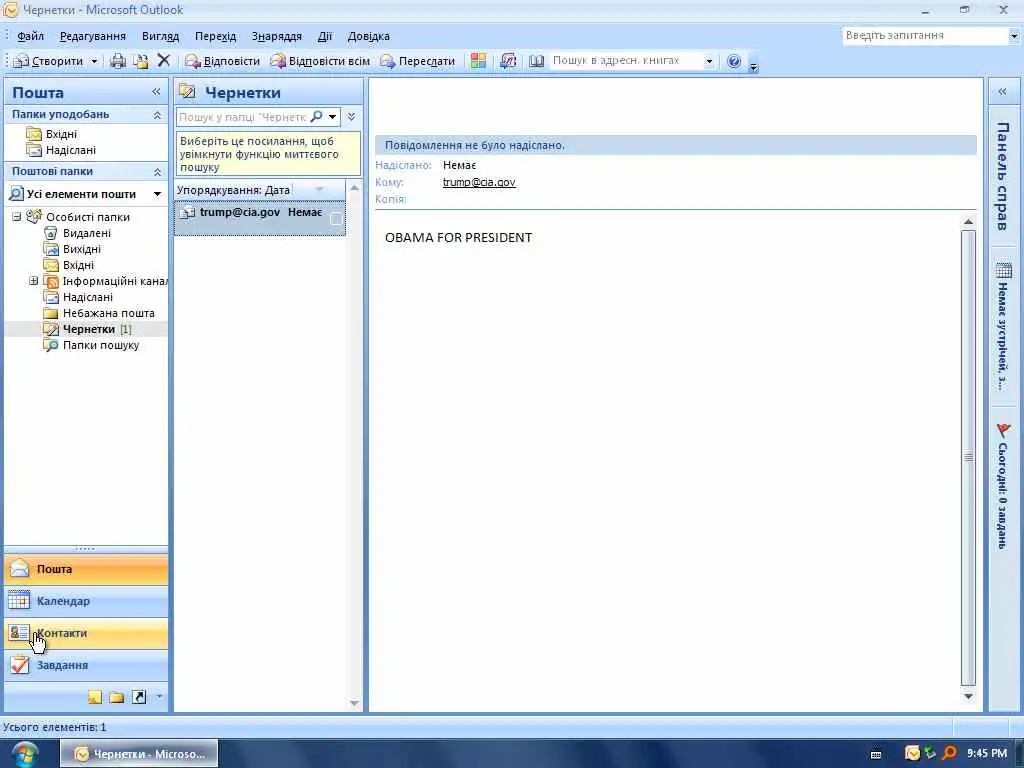Open the Address Book icon

(536, 61)
